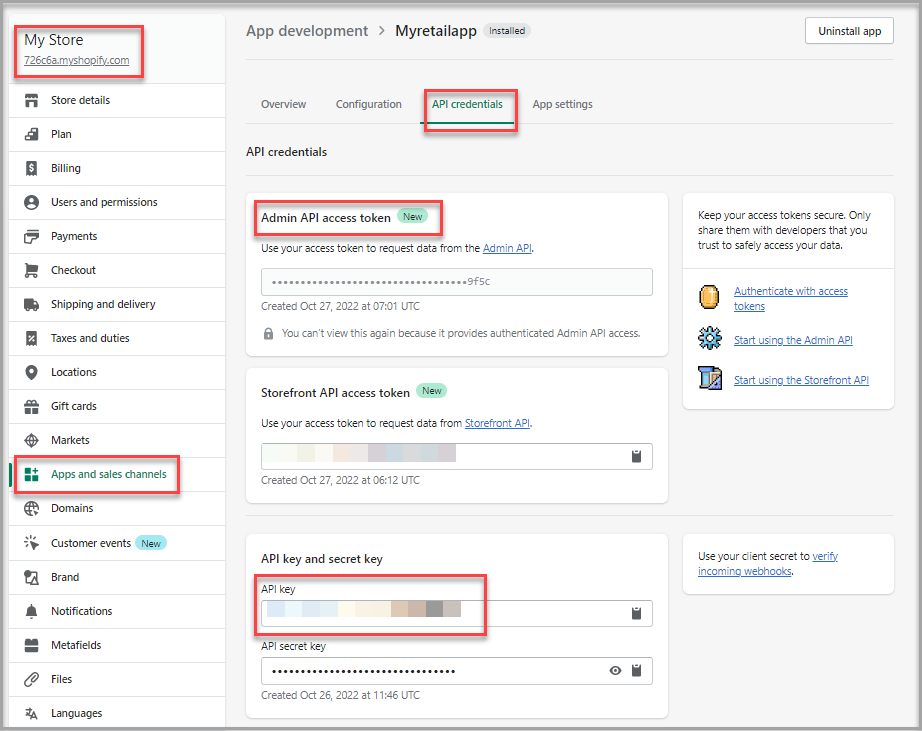Open the 726c6a.myshopify.com store link

(x=76, y=60)
